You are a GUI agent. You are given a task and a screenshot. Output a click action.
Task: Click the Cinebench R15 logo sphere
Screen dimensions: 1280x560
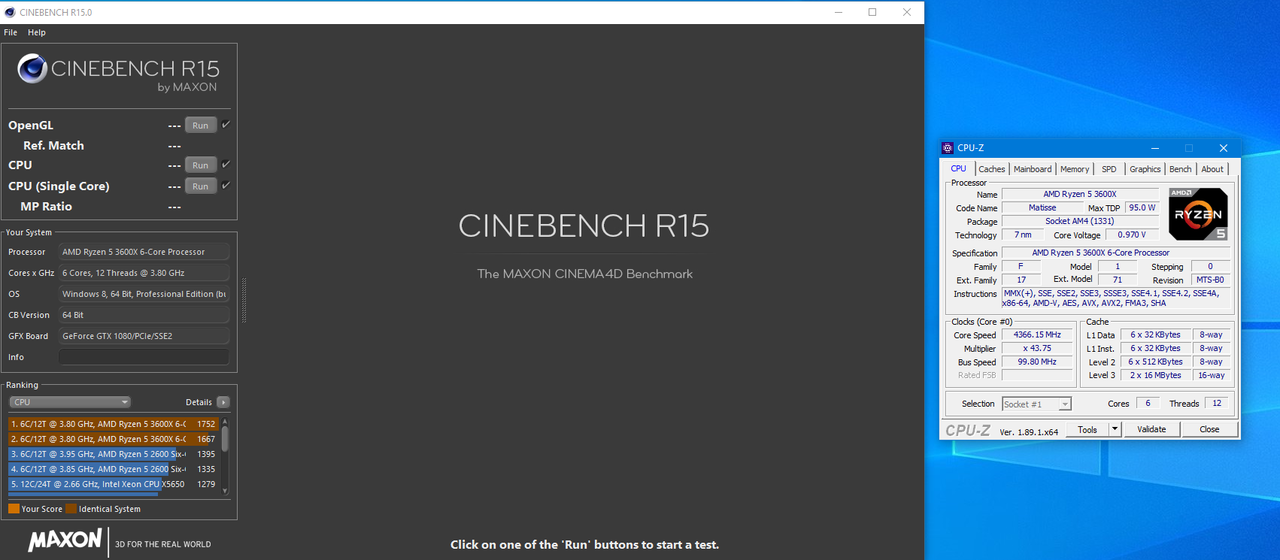point(32,69)
